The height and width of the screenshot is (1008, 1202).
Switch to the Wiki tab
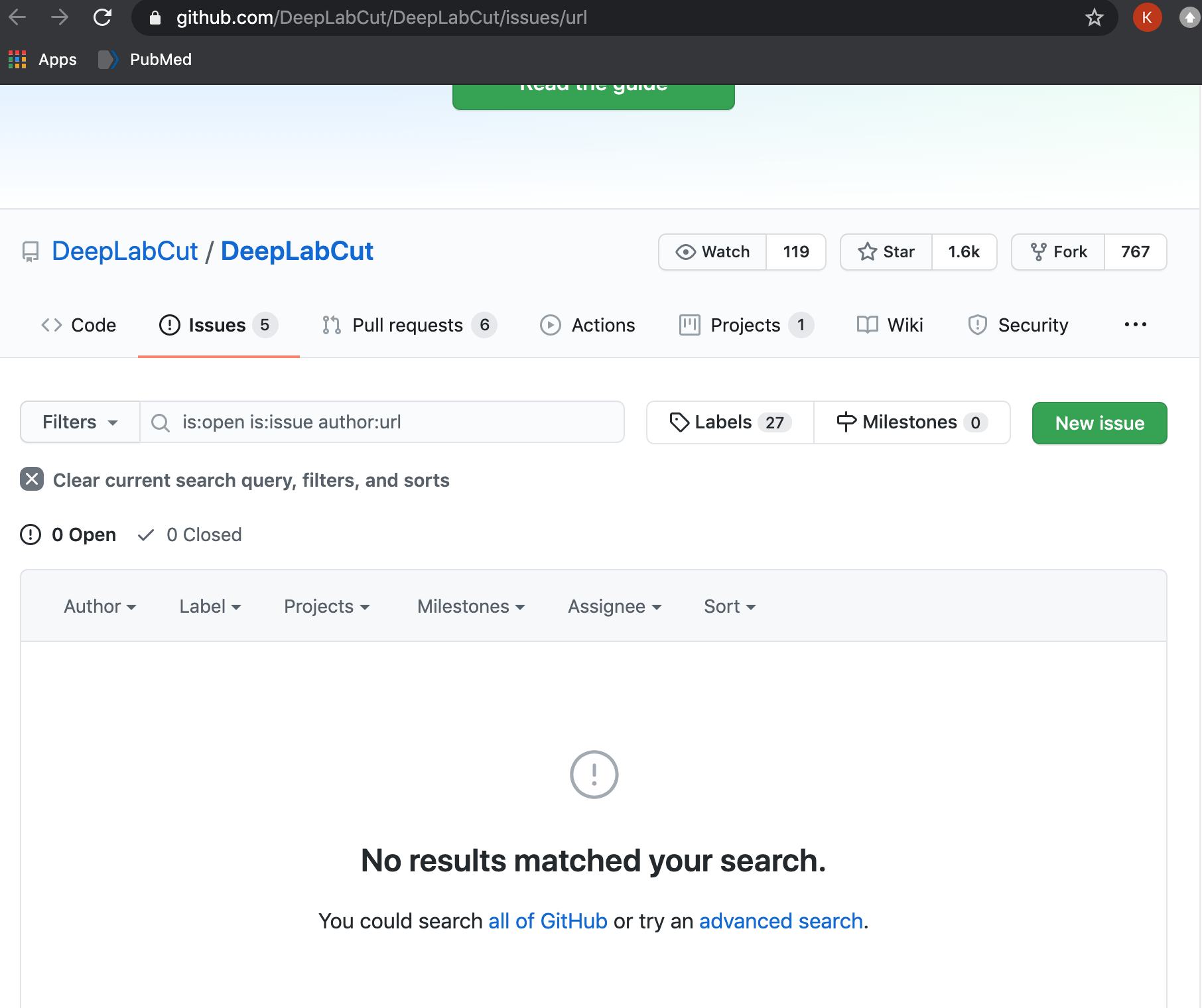coord(890,325)
